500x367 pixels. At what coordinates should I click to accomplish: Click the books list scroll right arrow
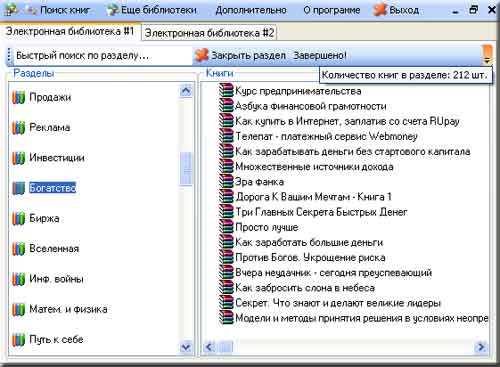tap(481, 347)
